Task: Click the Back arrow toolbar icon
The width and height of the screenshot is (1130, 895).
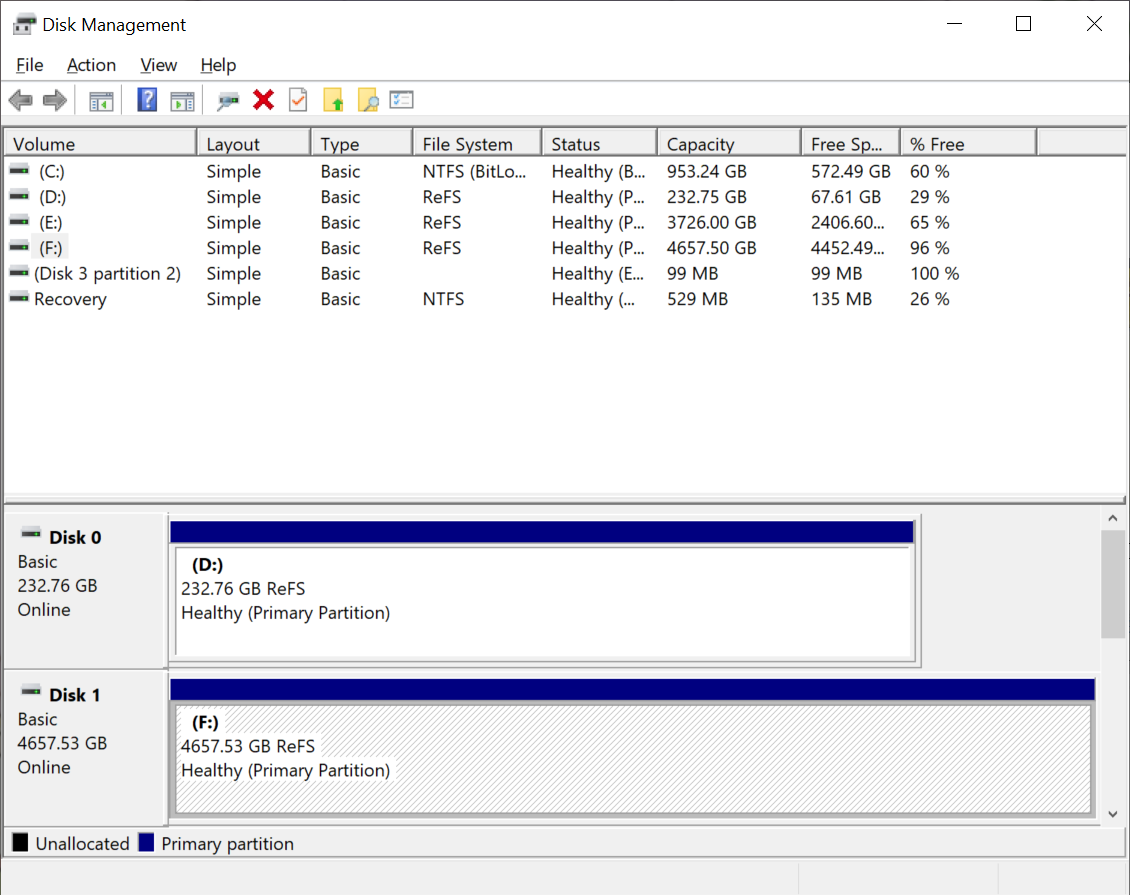Action: coord(21,100)
